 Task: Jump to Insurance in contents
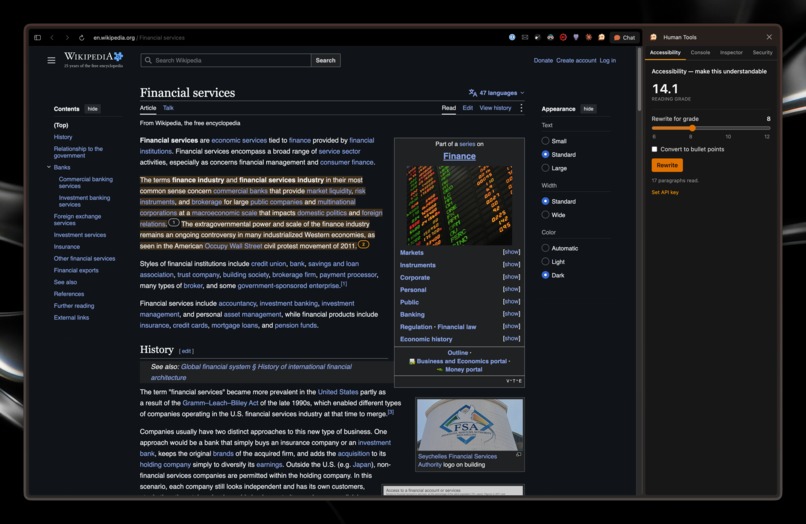tap(67, 247)
